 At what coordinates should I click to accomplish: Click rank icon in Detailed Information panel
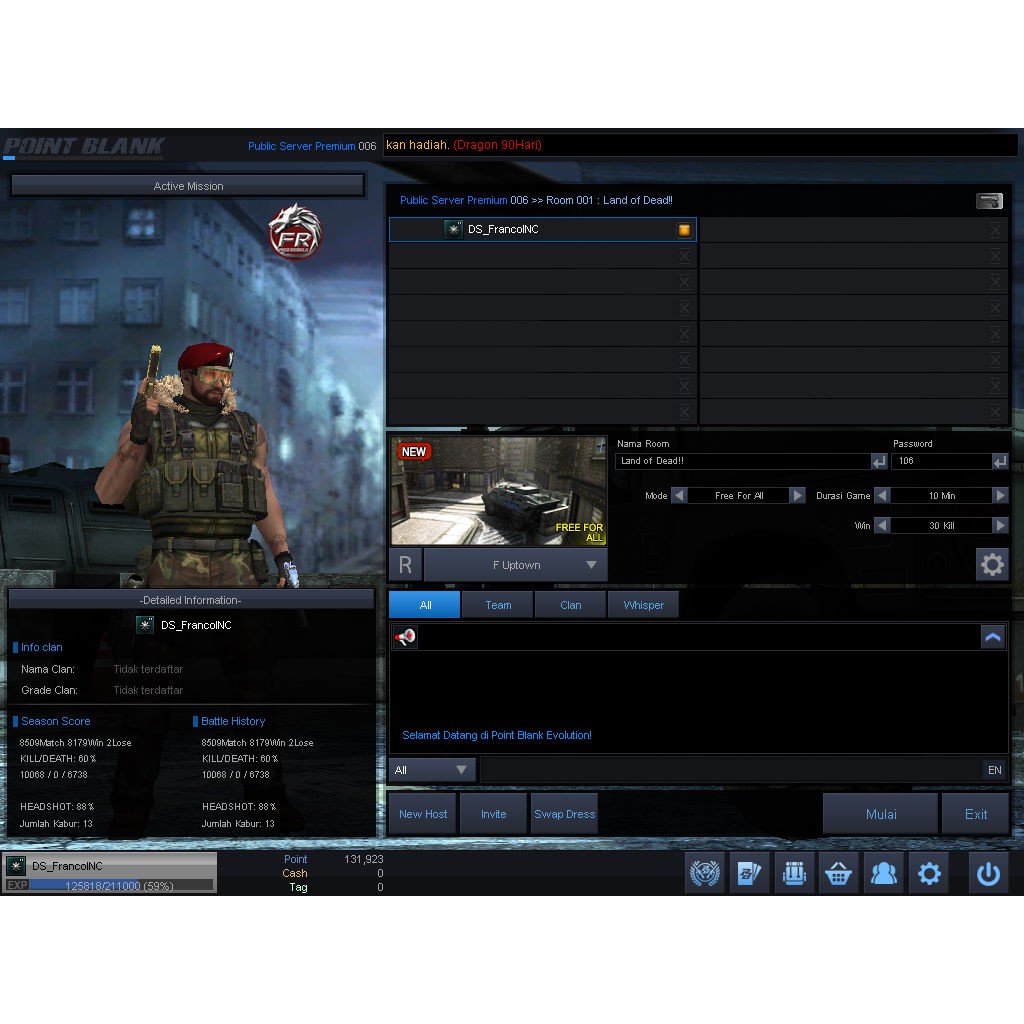click(x=145, y=625)
